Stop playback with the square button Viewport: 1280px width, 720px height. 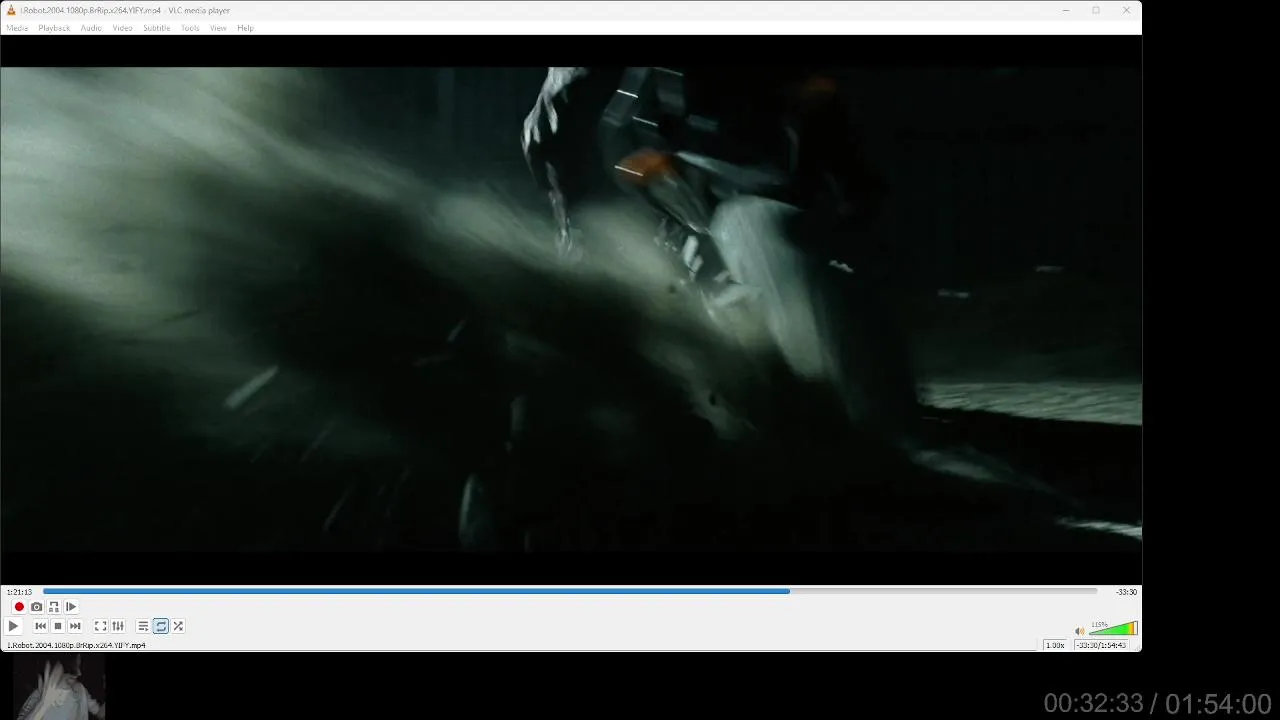(x=58, y=626)
